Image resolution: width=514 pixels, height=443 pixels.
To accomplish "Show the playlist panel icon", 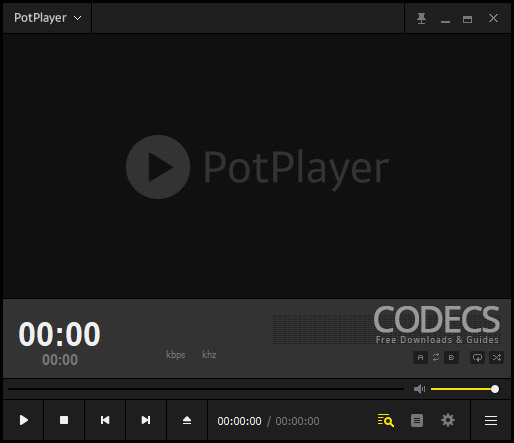I will (417, 420).
